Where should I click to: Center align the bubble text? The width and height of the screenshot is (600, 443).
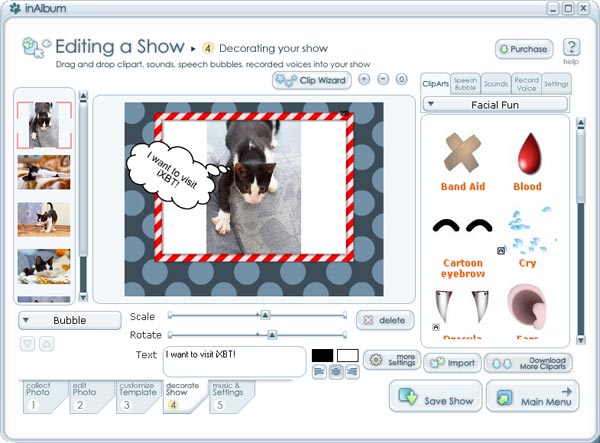pyautogui.click(x=336, y=372)
